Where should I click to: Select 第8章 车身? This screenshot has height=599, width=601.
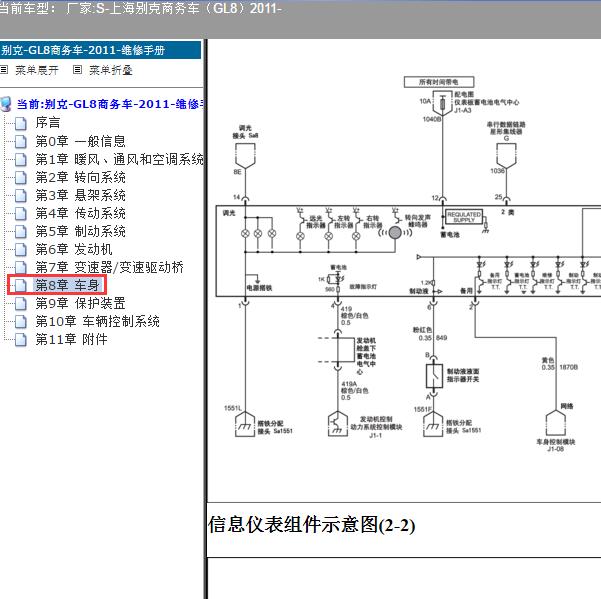click(x=67, y=285)
